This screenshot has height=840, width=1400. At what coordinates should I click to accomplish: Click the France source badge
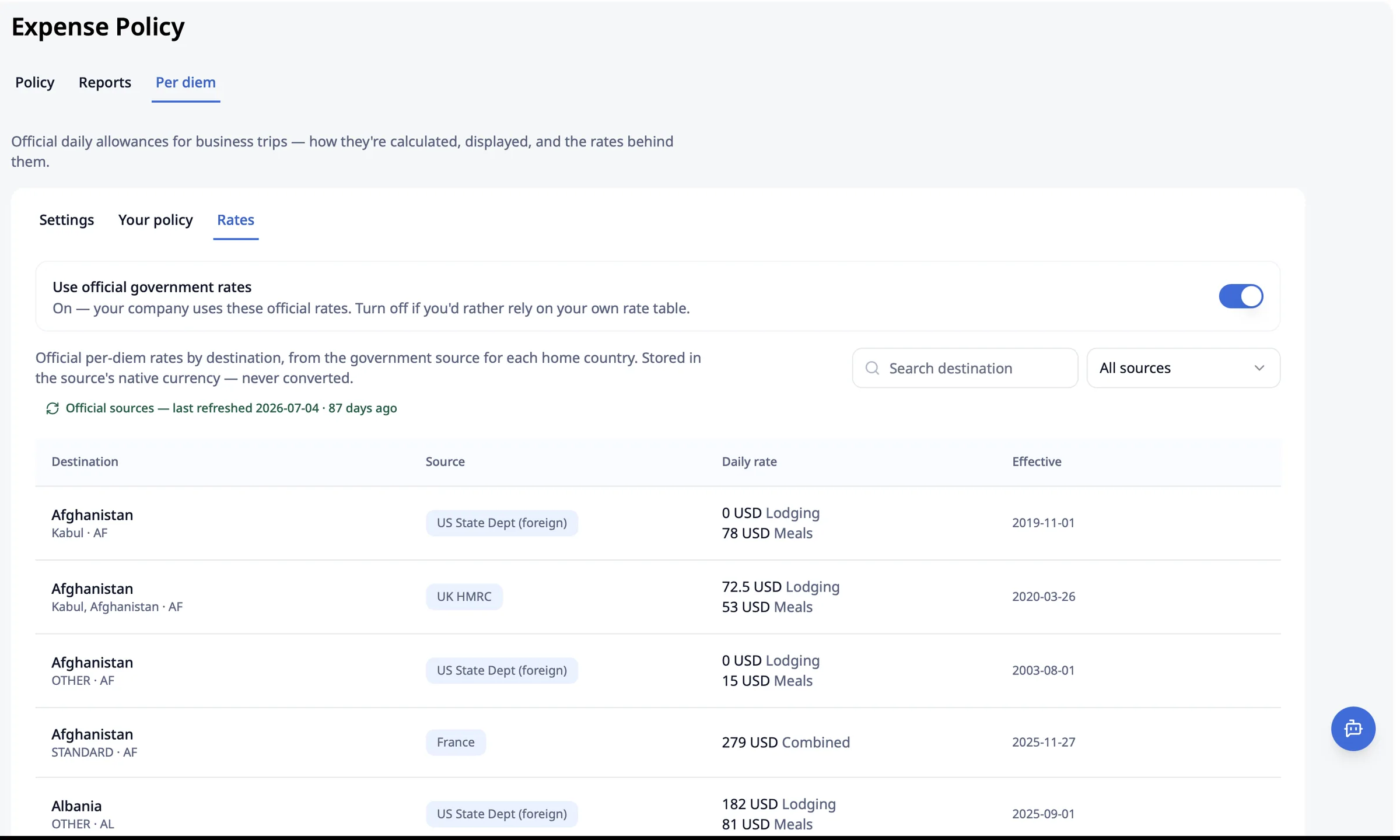(456, 743)
